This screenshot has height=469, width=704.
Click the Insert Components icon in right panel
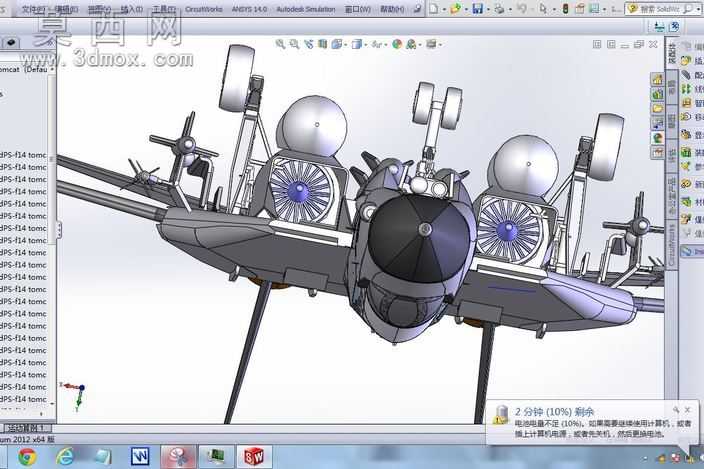[x=686, y=60]
